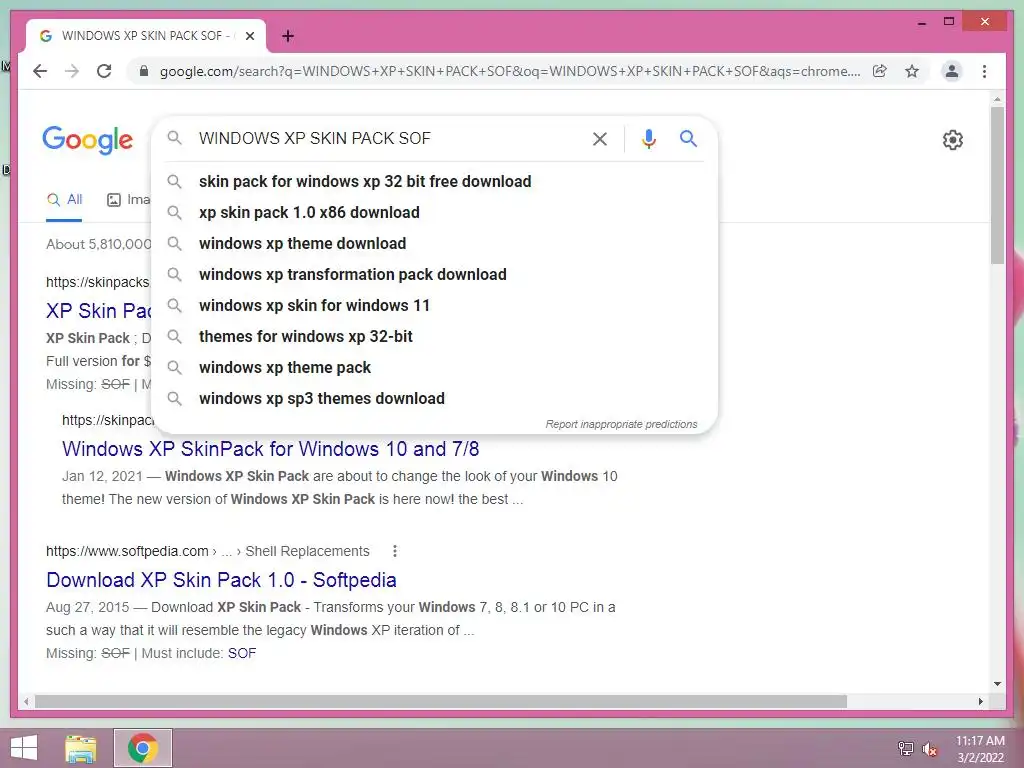
Task: Open Google search settings gear
Action: [952, 140]
